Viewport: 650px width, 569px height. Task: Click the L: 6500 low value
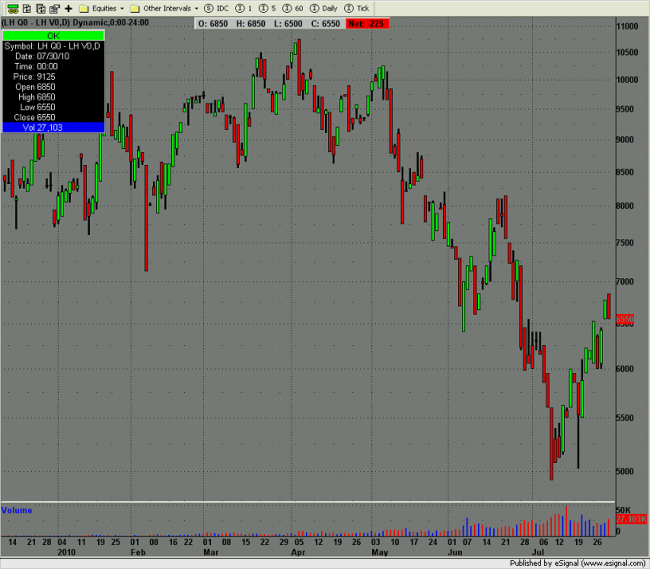coord(288,24)
